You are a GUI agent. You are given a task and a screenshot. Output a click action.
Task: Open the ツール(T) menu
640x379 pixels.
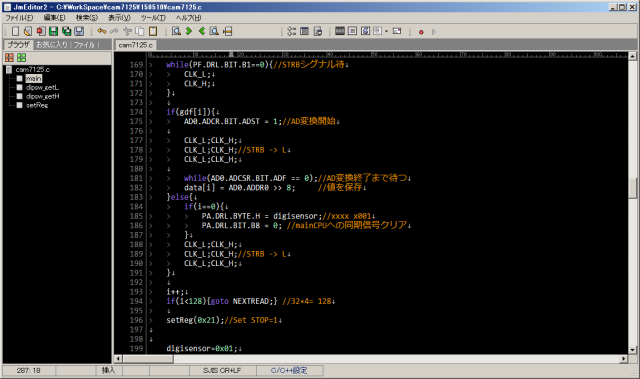point(153,18)
